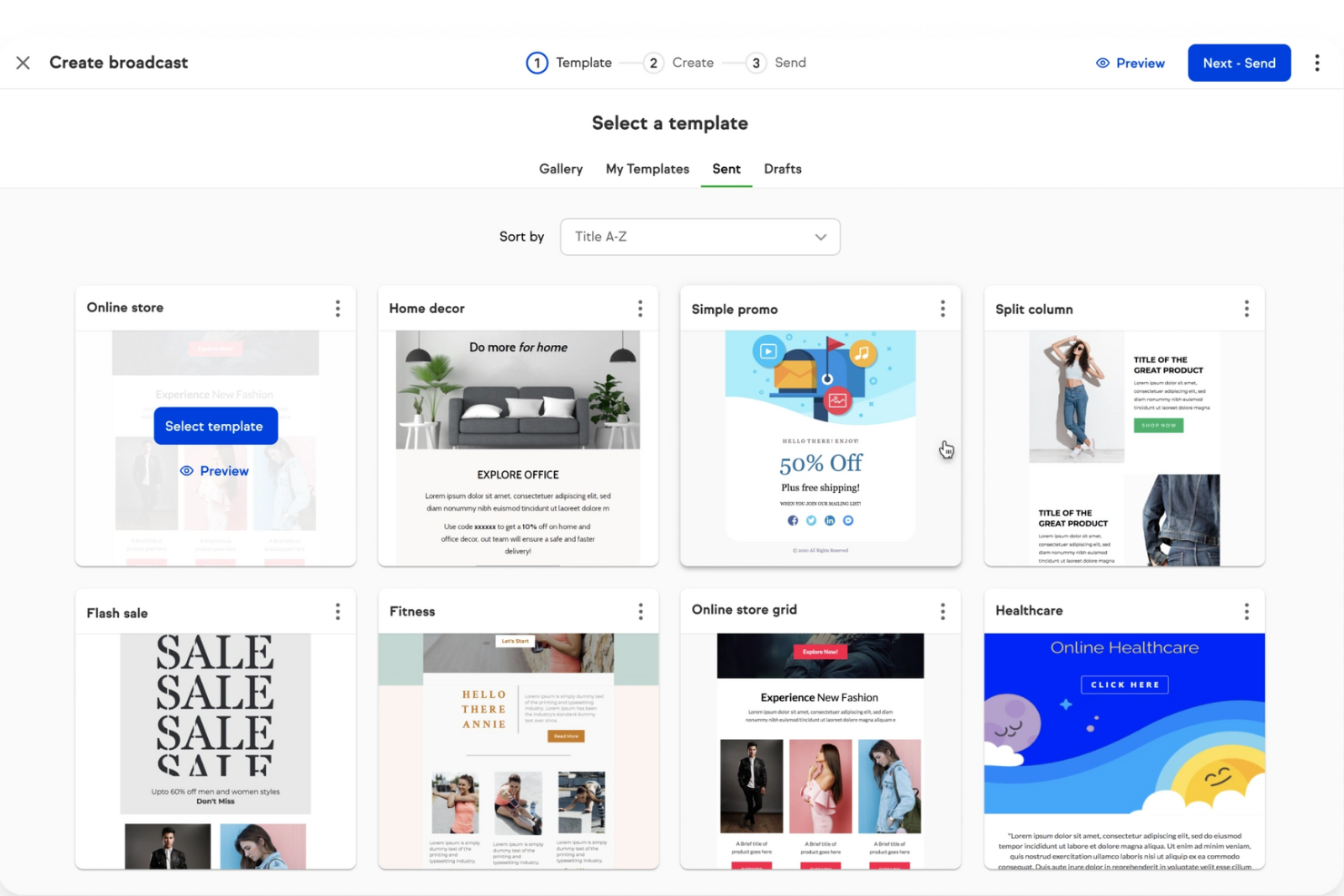The image size is (1344, 896).
Task: Open options menu on Online store card
Action: click(x=337, y=308)
